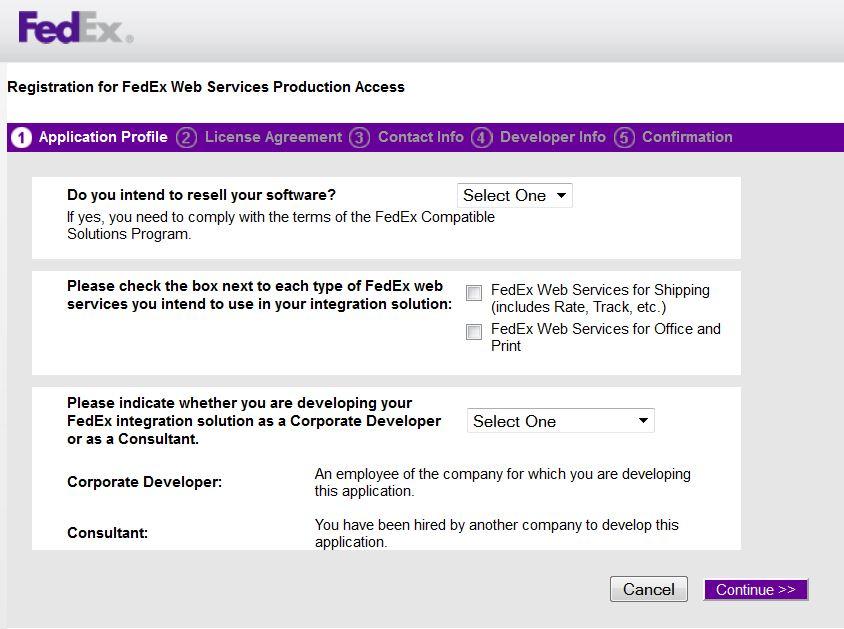This screenshot has height=629, width=844.
Task: Click the shipping services checkbox label text
Action: (600, 298)
